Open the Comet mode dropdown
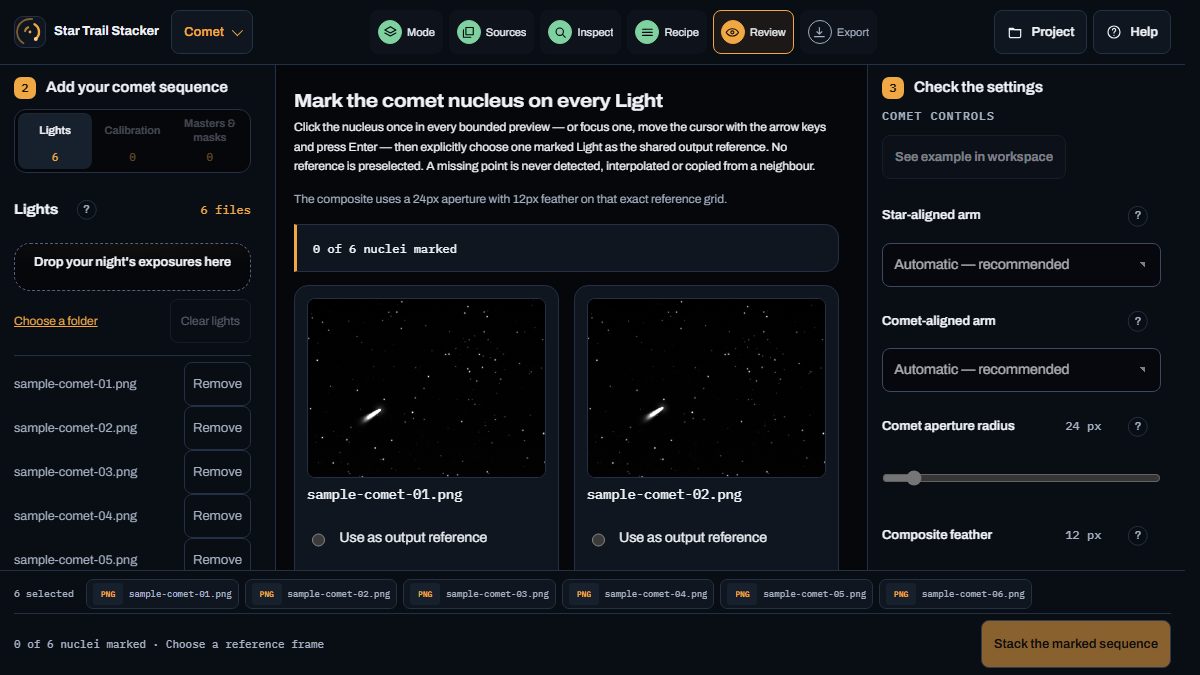 pos(212,32)
